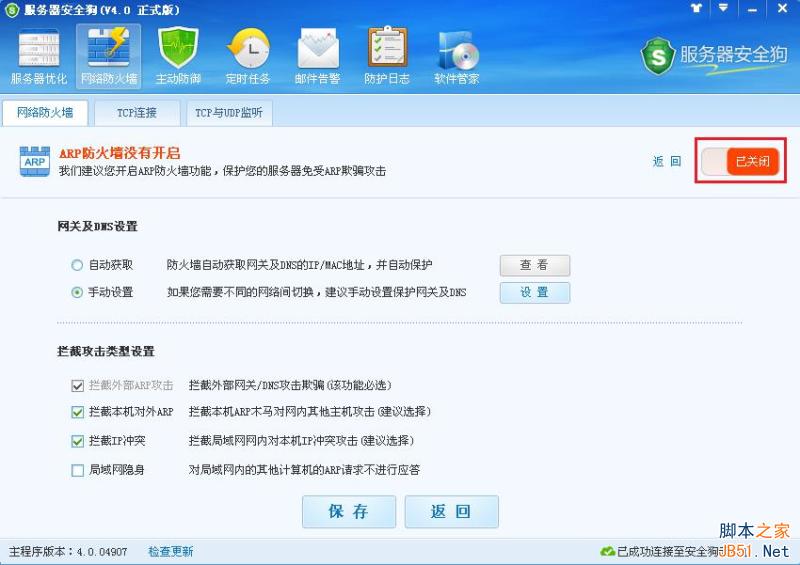
Task: Uncheck 拦截IP冲突 checkbox
Action: coord(78,441)
